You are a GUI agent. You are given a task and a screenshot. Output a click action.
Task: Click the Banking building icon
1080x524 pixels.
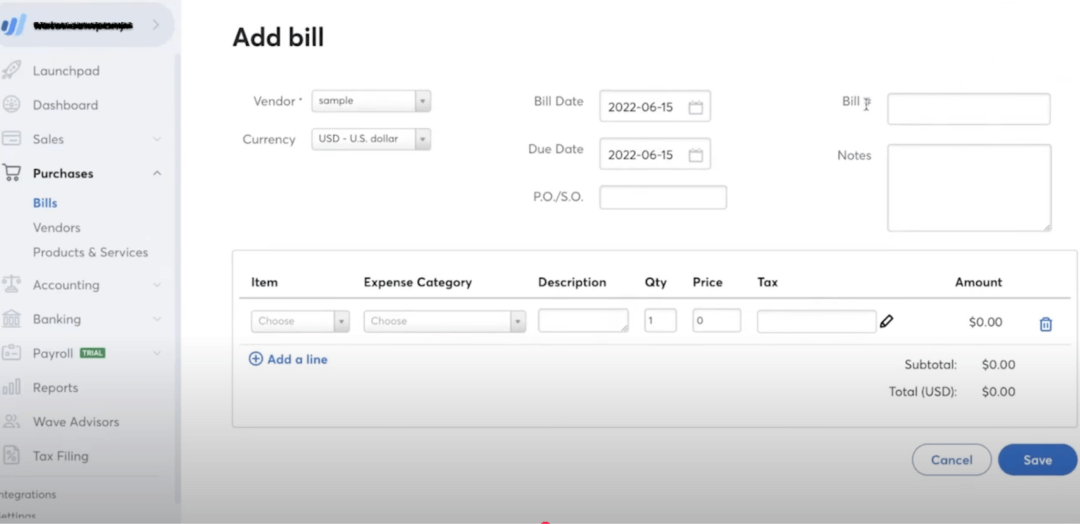pyautogui.click(x=11, y=319)
